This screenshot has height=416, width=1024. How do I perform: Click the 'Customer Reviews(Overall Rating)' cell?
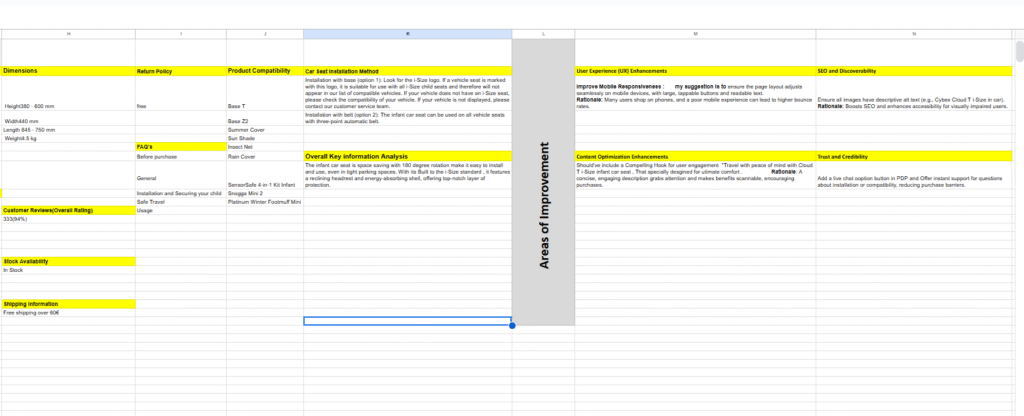(x=68, y=210)
